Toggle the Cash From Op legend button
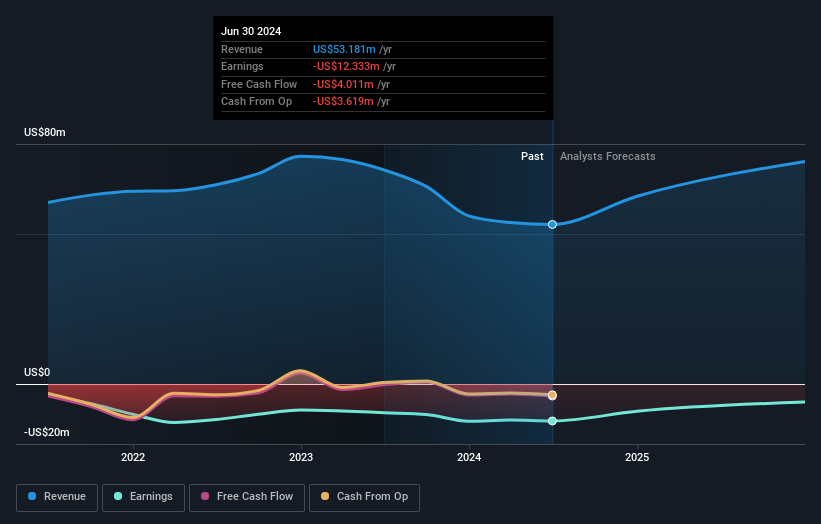This screenshot has width=821, height=524. coord(364,497)
